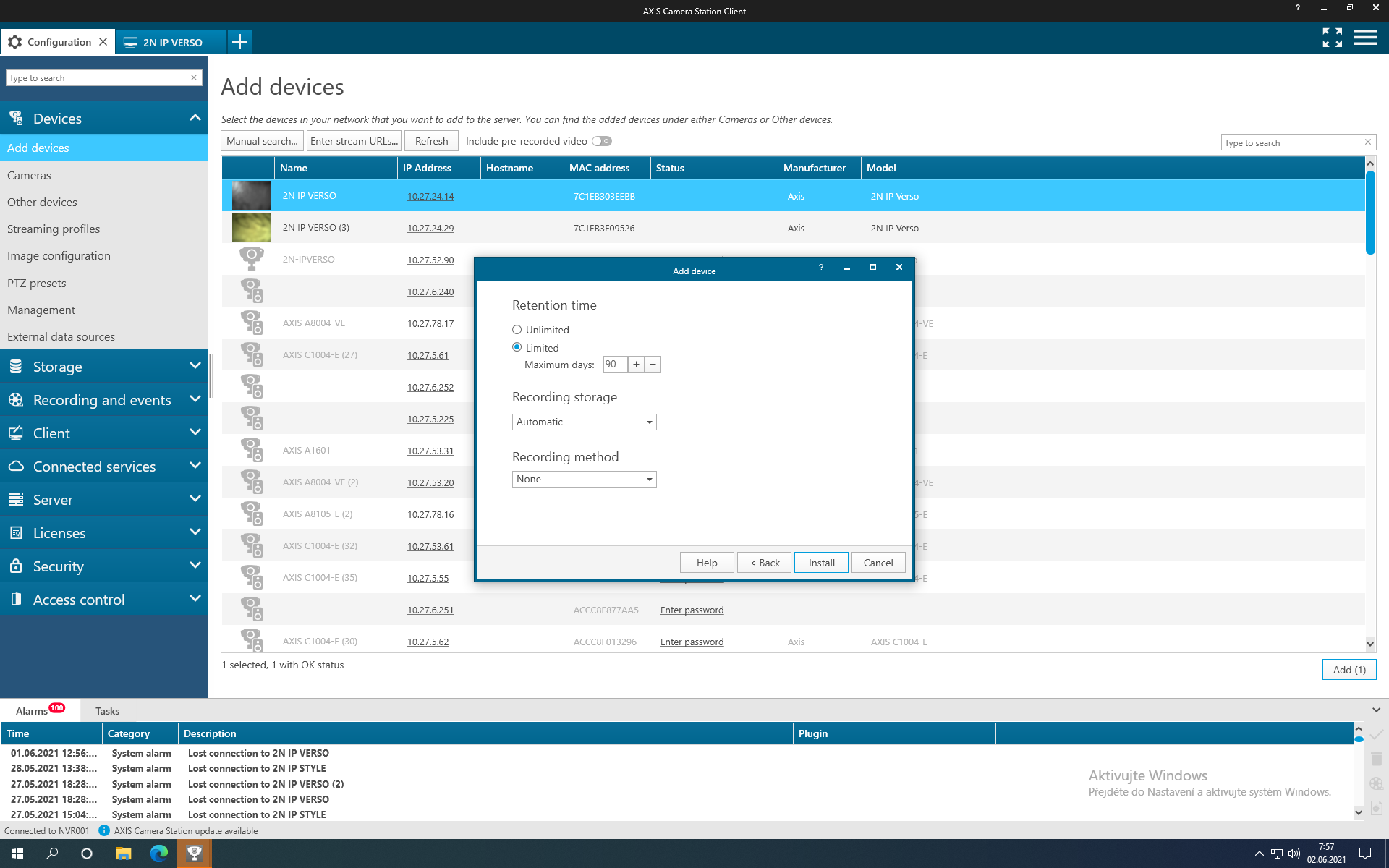Toggle Include pre-recorded video switch
Viewport: 1389px width, 868px height.
point(602,141)
